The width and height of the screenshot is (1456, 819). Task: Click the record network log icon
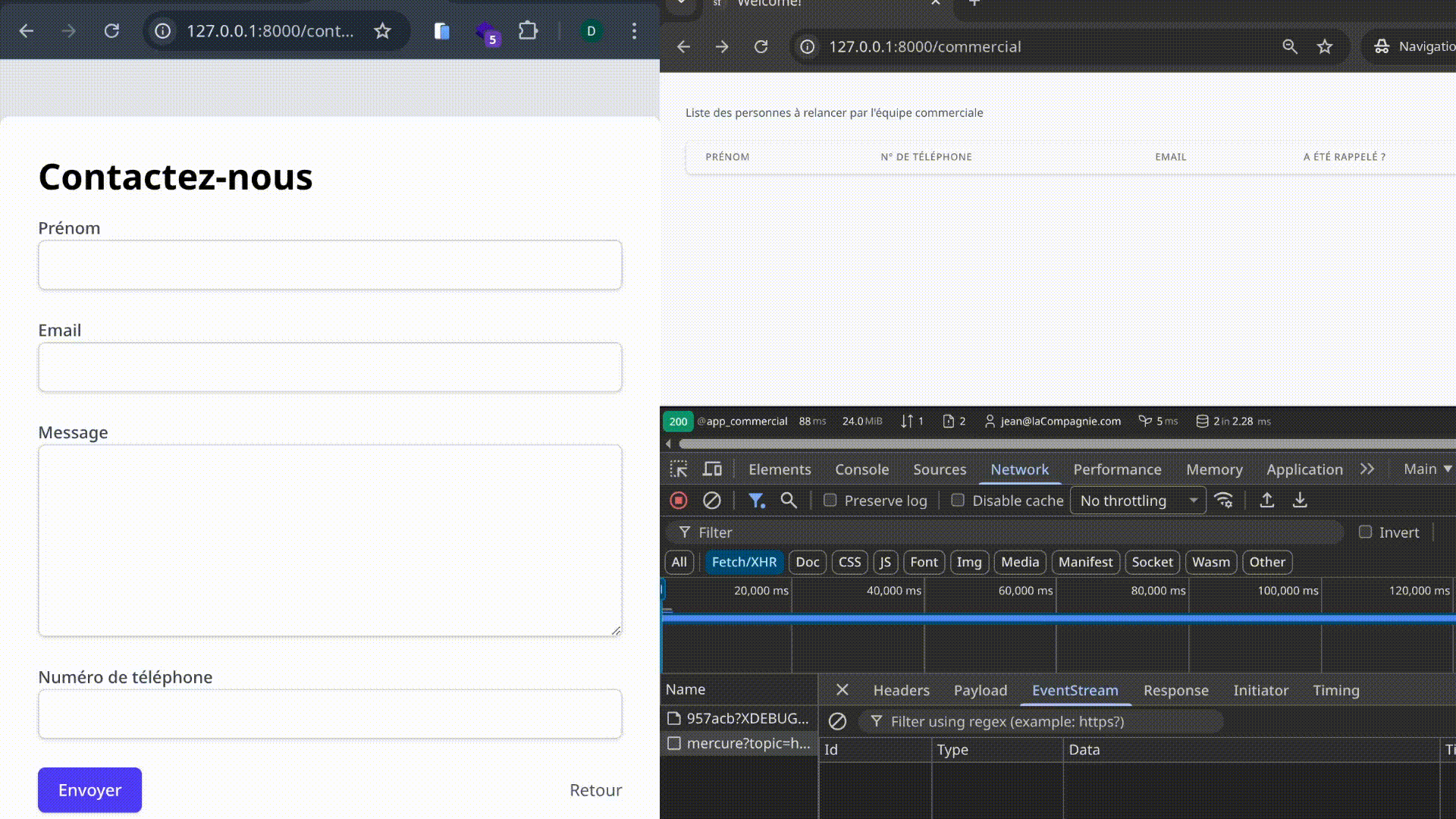pos(679,500)
